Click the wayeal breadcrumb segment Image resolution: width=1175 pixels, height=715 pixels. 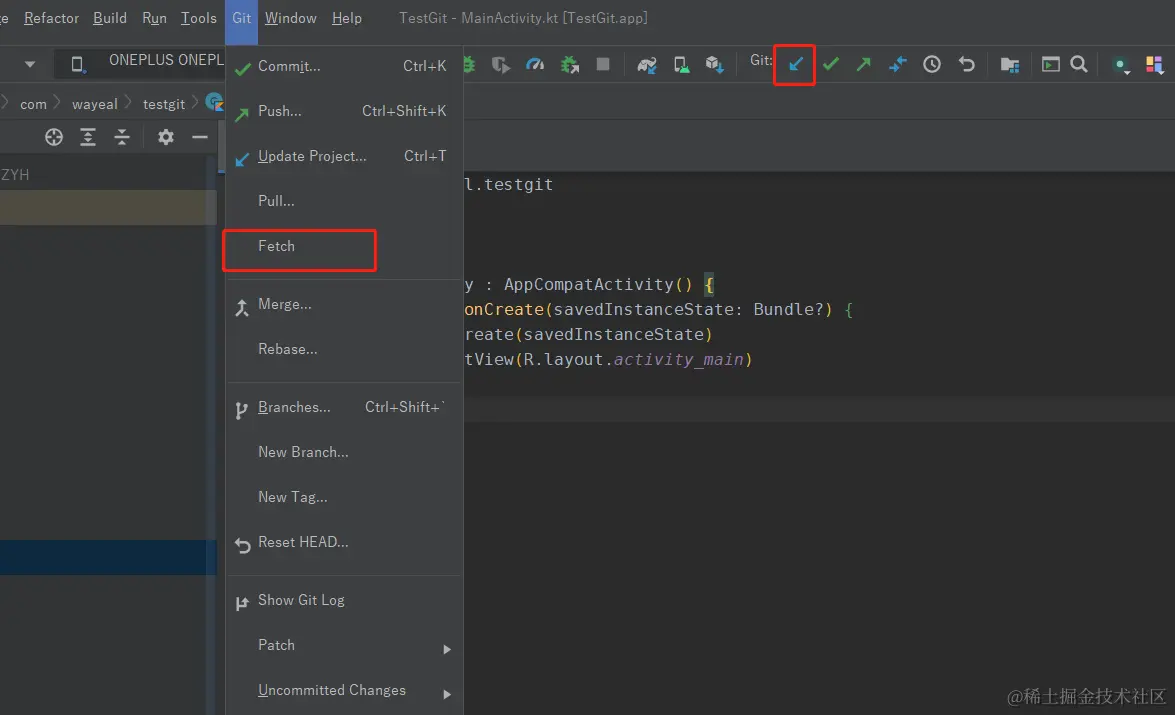pyautogui.click(x=94, y=104)
